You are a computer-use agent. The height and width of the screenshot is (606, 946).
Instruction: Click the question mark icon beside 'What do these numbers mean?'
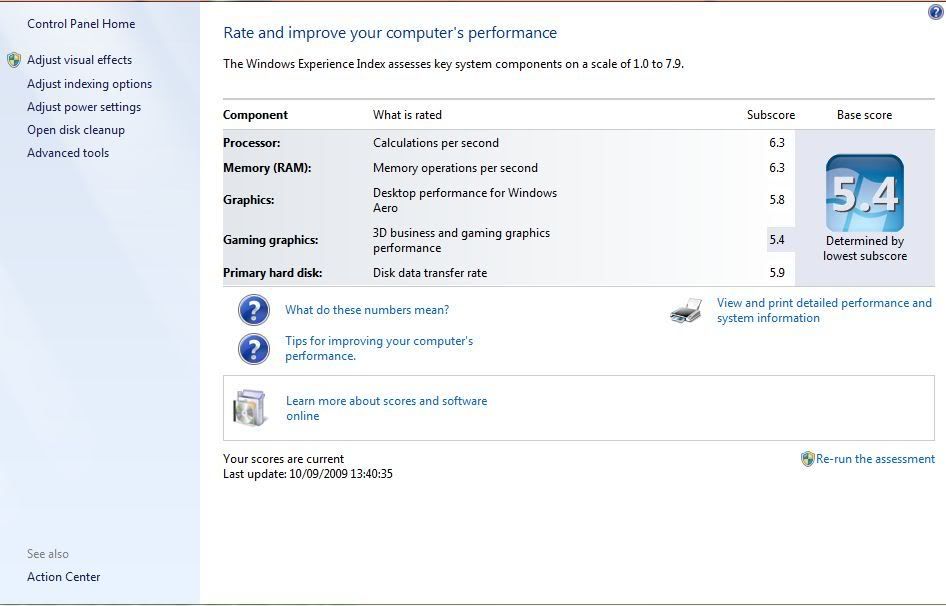pyautogui.click(x=254, y=310)
